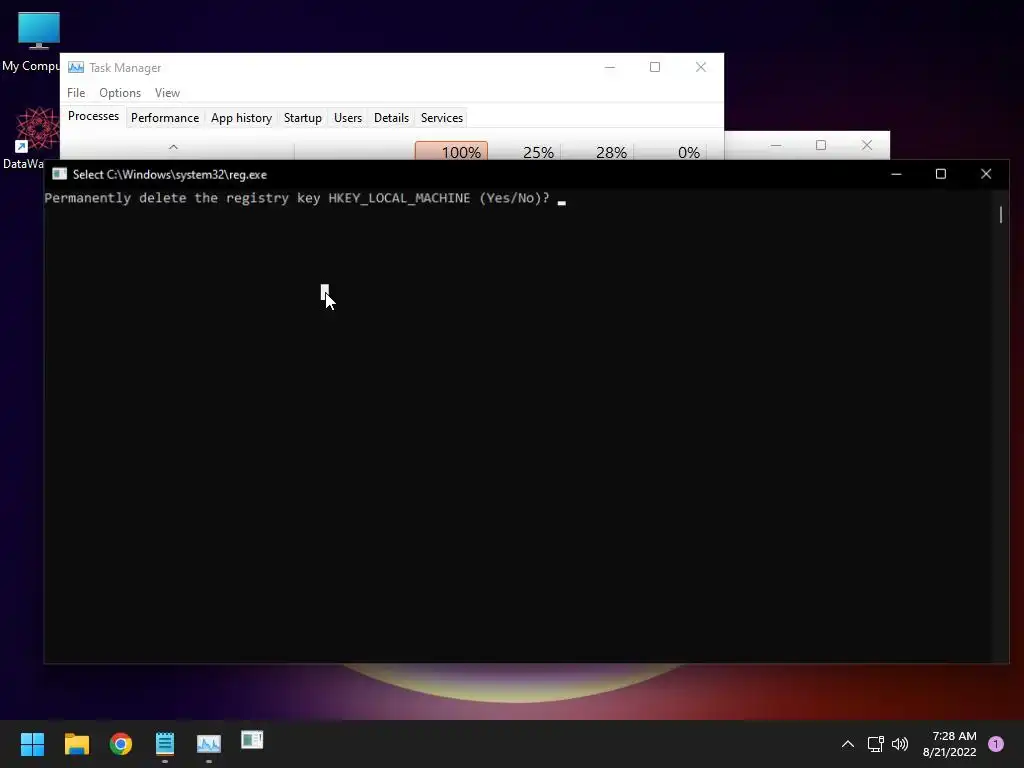The height and width of the screenshot is (768, 1024).
Task: Switch to the Users tab
Action: (x=347, y=118)
